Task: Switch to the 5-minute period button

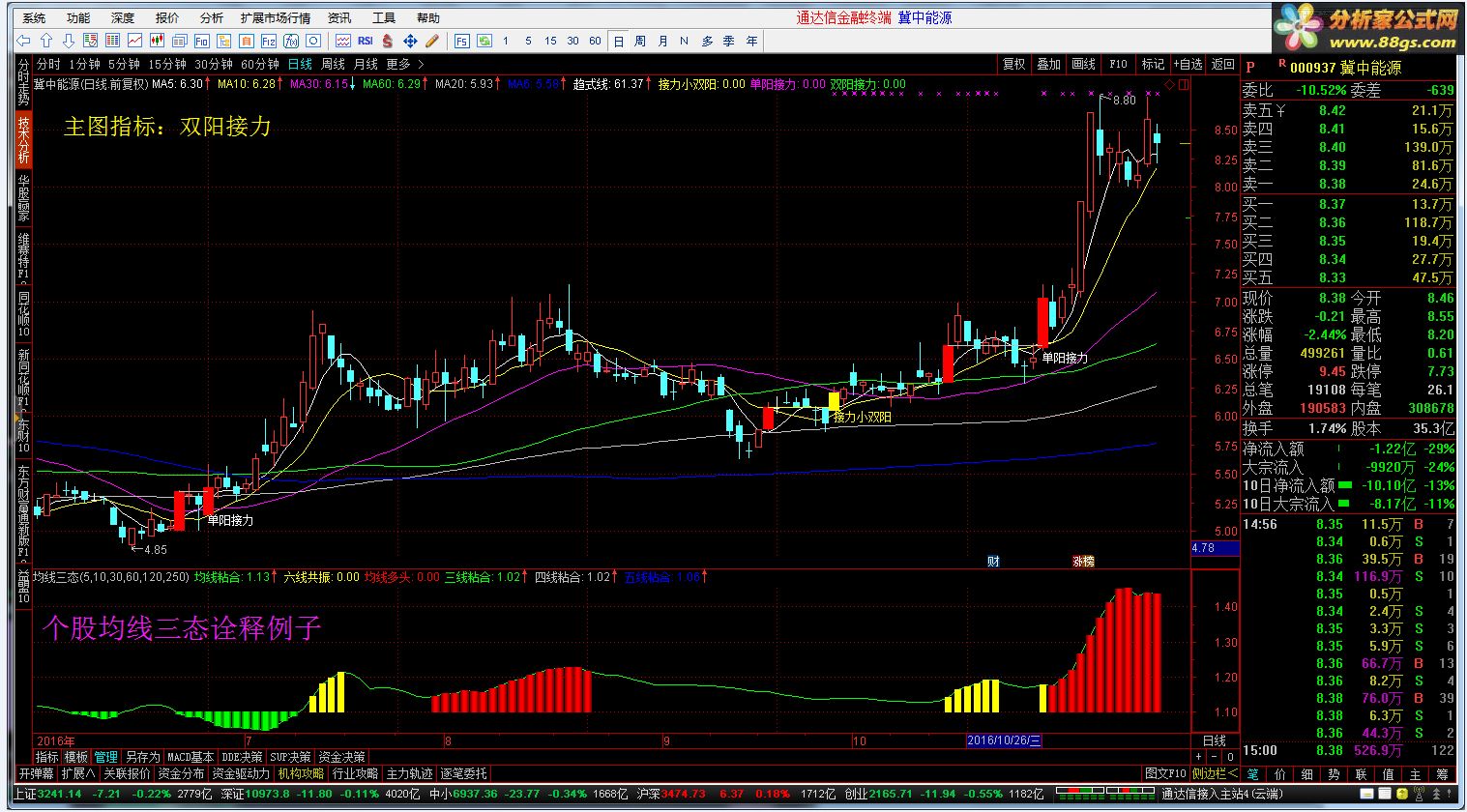Action: click(x=527, y=41)
